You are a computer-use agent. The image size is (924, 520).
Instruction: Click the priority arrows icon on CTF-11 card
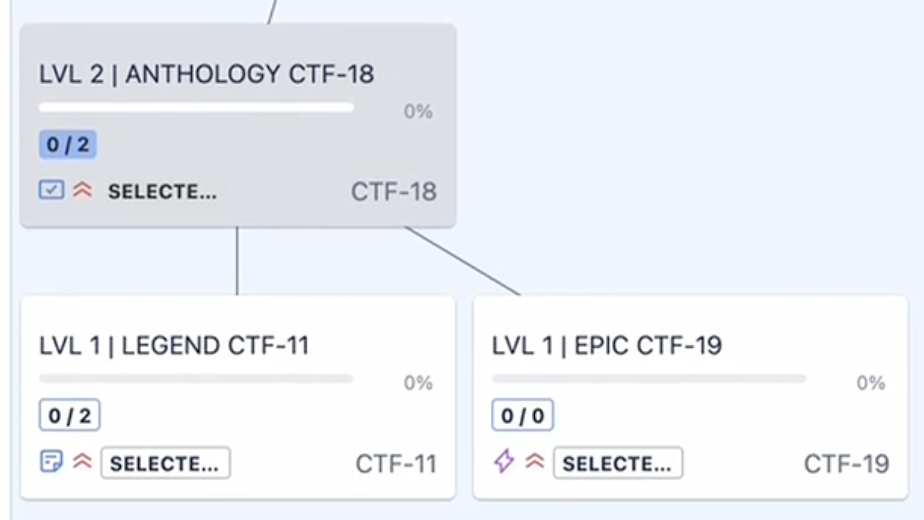82,462
